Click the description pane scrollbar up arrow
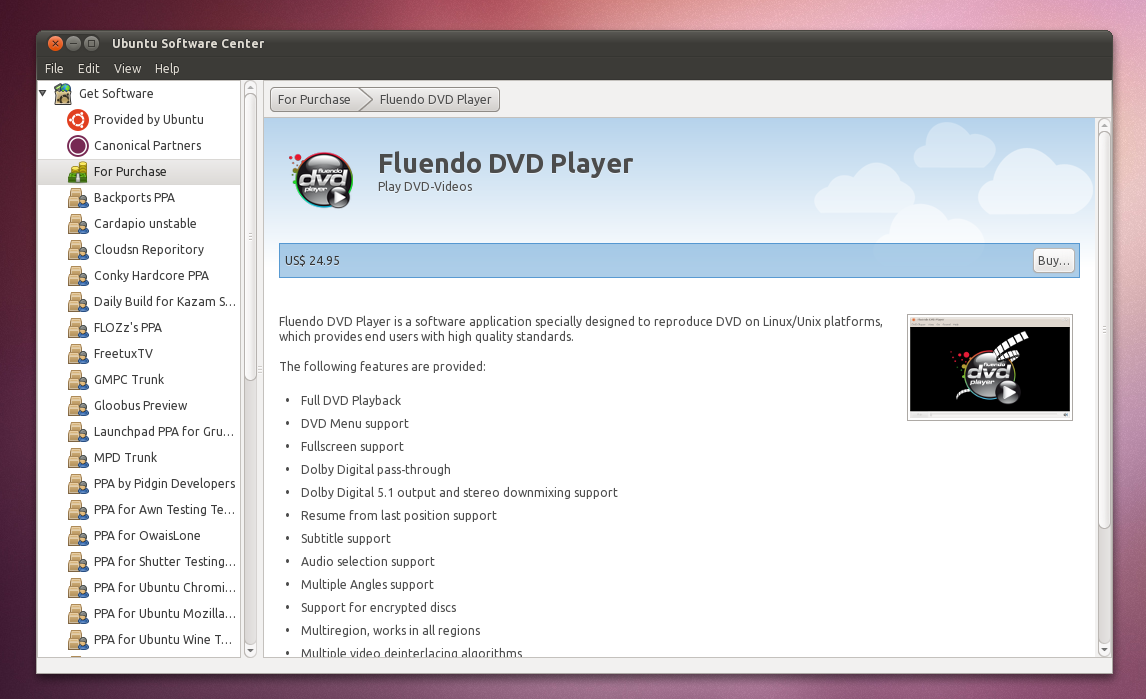Screen dimensions: 1146x699 point(1104,125)
